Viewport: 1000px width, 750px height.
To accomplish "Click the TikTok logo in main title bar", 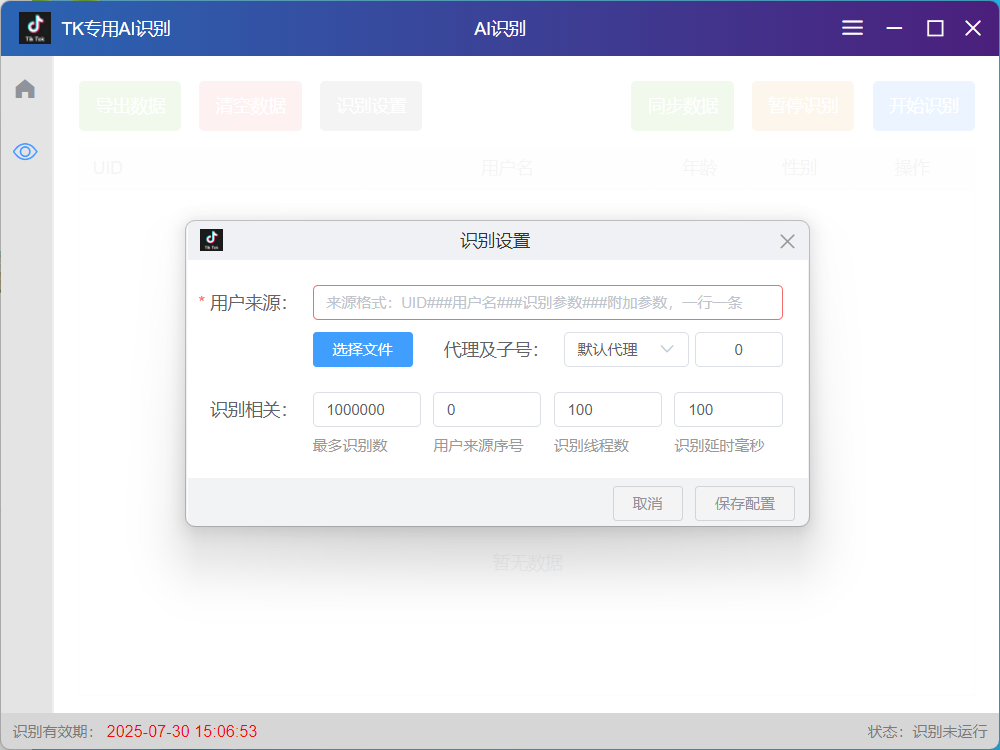I will click(34, 28).
